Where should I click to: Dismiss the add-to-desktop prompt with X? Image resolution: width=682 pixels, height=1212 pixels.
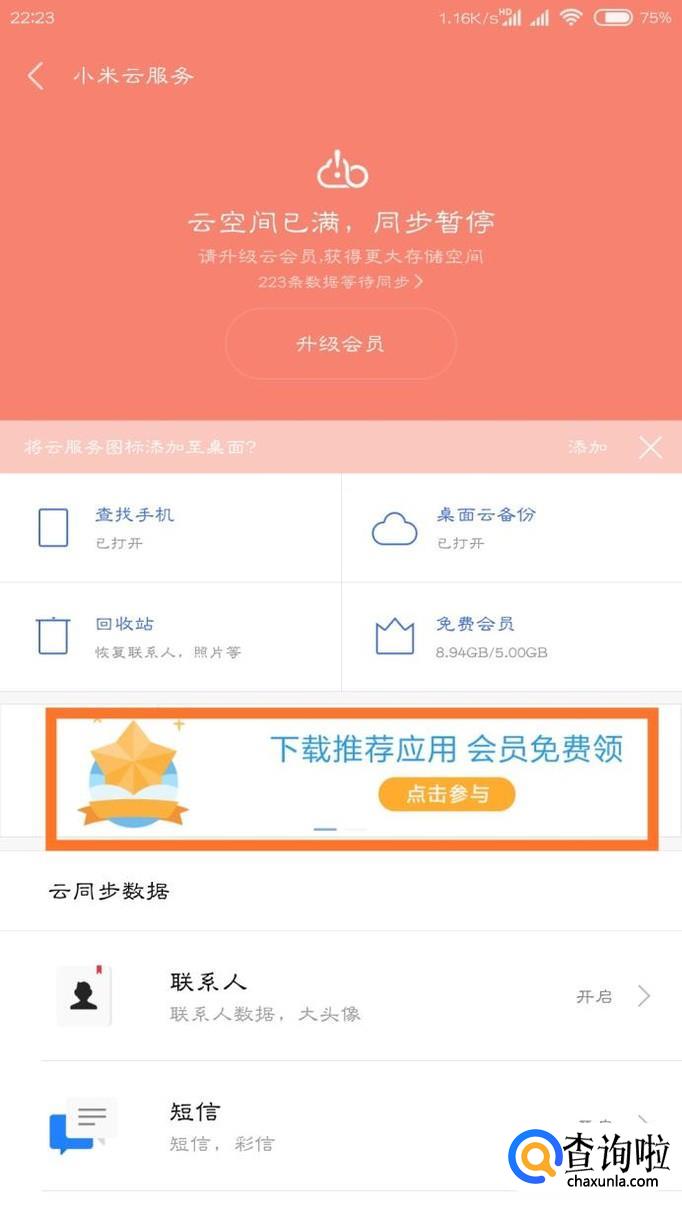click(x=651, y=447)
